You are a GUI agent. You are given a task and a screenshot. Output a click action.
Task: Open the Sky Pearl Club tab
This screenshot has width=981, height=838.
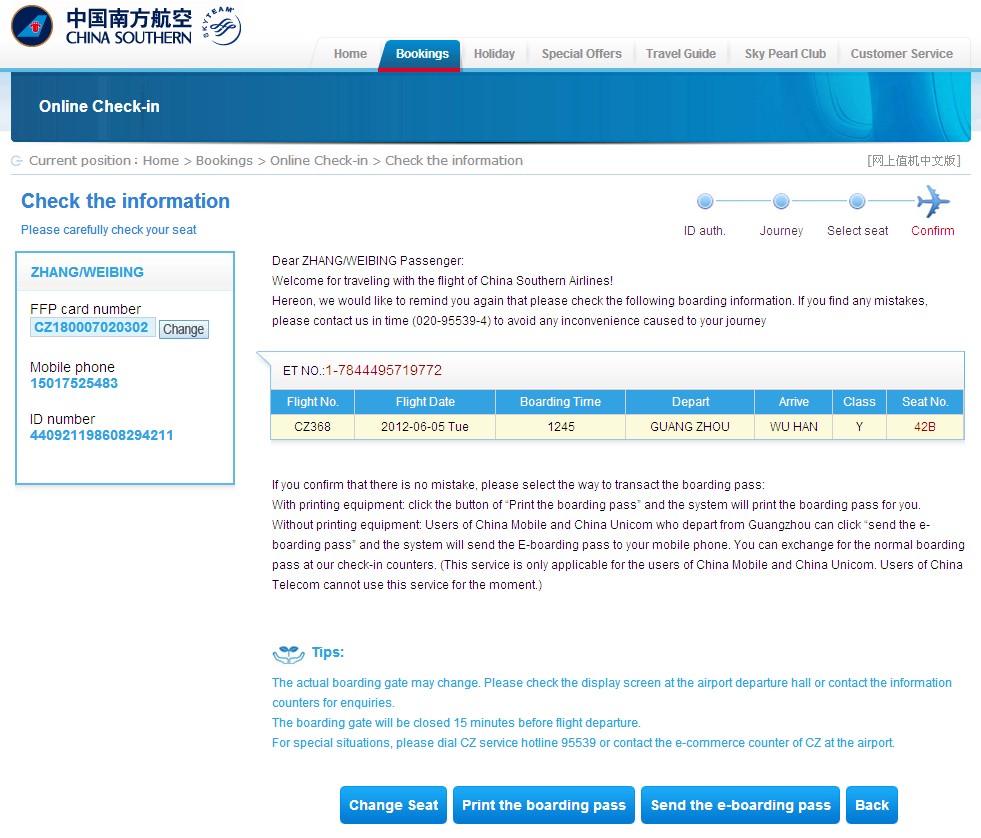[785, 54]
